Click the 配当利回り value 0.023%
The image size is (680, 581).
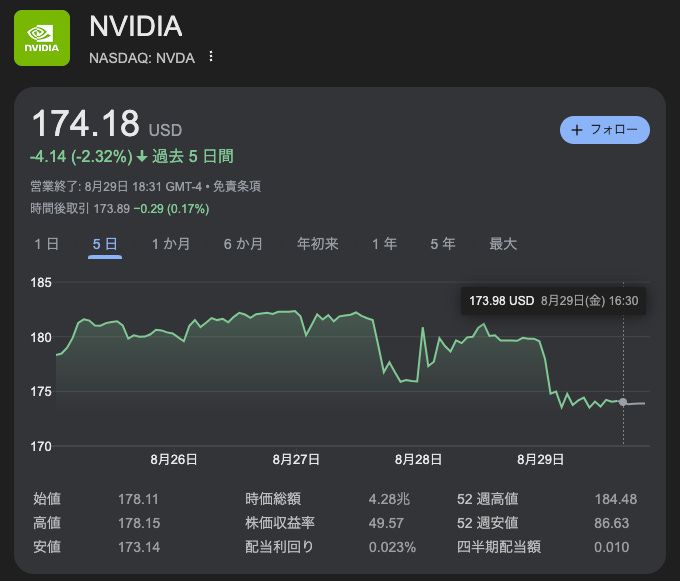point(392,547)
